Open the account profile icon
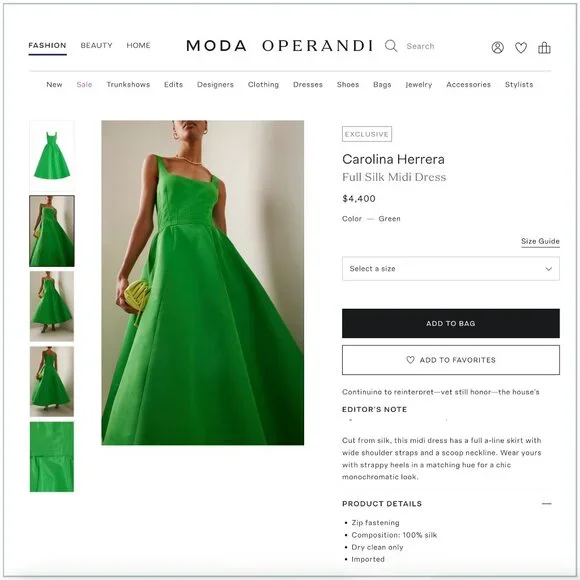Viewport: 580px width, 580px height. click(498, 47)
